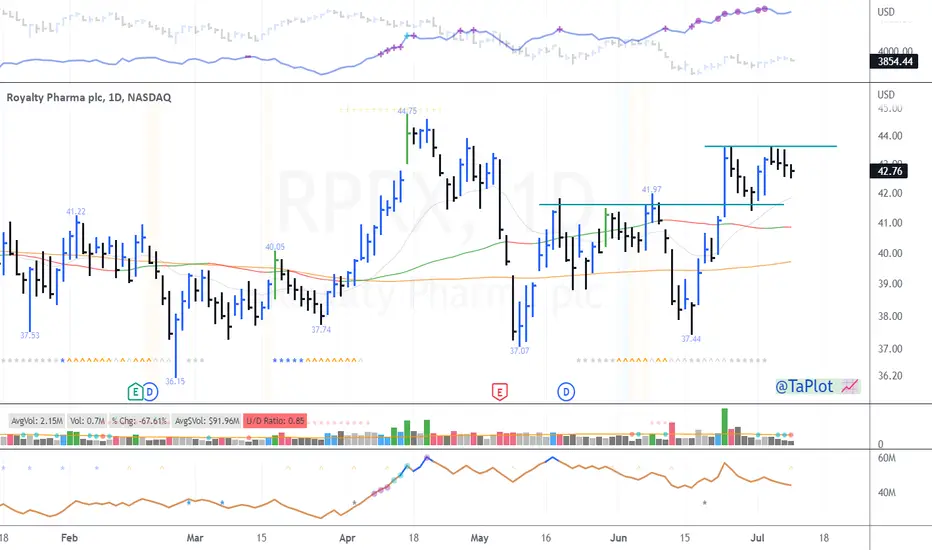Image resolution: width=932 pixels, height=550 pixels.
Task: Click the 42.76 current price label
Action: pyautogui.click(x=889, y=171)
